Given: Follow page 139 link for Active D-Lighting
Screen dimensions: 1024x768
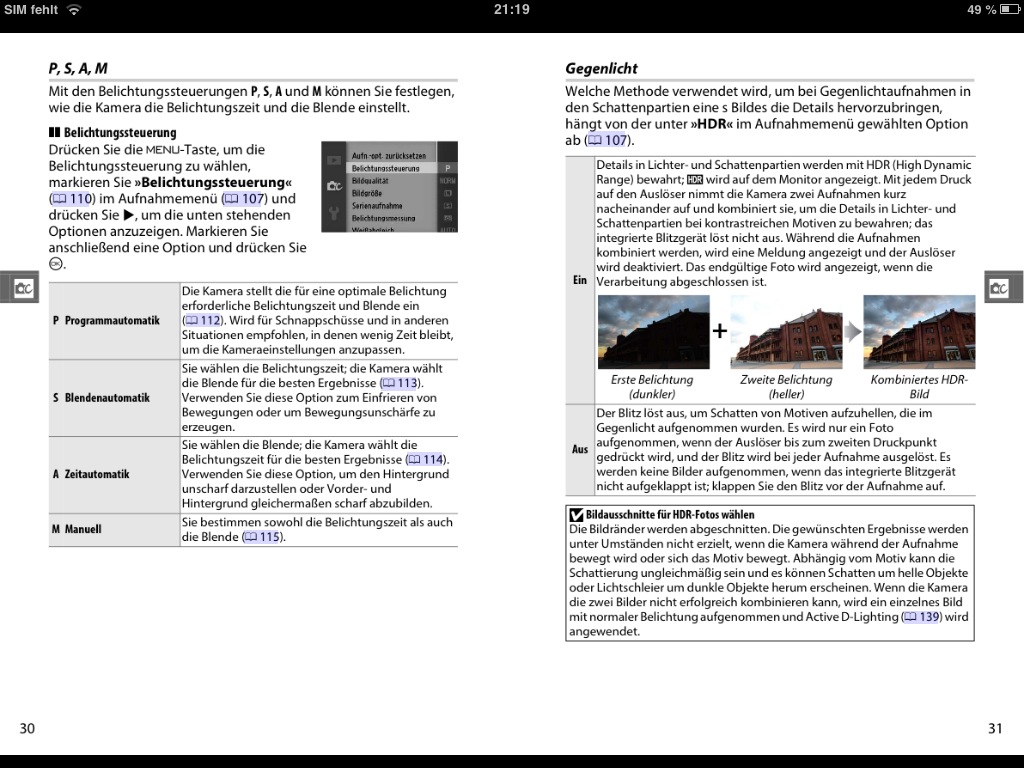Looking at the screenshot, I should pyautogui.click(x=921, y=617).
